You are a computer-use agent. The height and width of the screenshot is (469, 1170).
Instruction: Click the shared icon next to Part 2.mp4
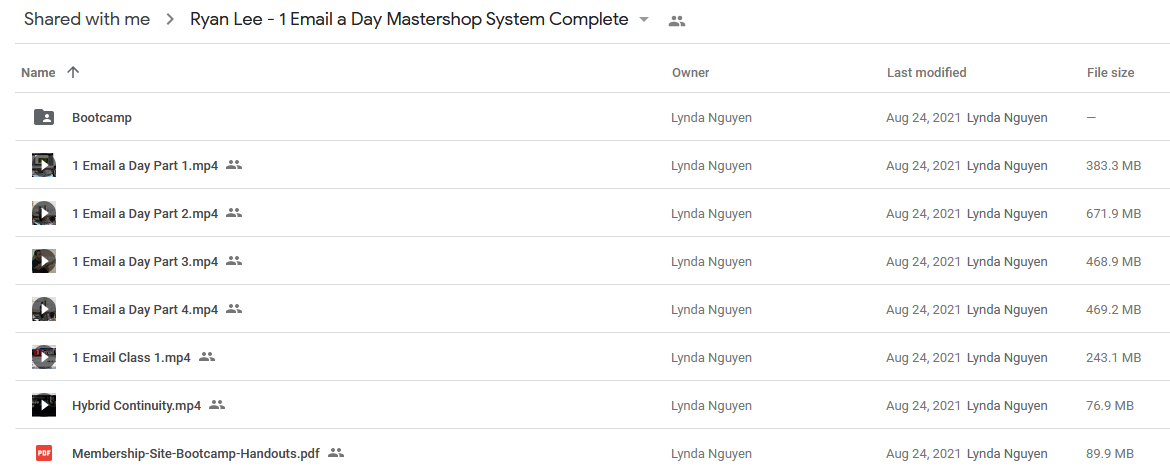[234, 213]
